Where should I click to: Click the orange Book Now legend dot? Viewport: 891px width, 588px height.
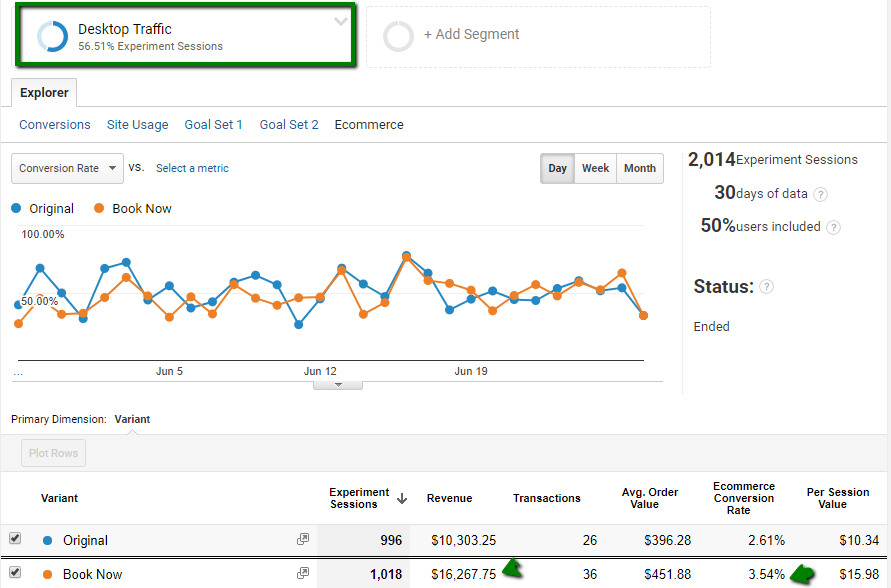[99, 208]
